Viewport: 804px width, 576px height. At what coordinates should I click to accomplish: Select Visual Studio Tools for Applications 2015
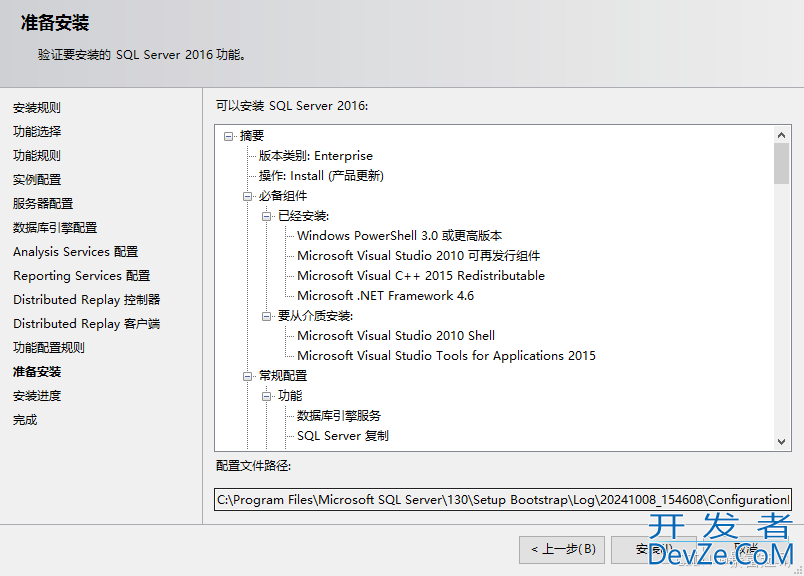point(447,356)
